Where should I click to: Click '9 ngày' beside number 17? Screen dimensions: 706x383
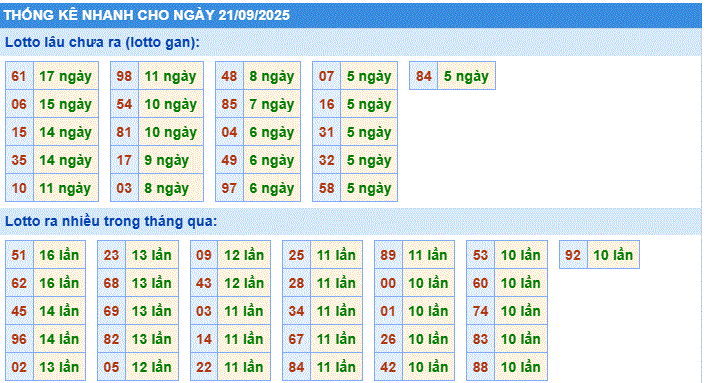point(171,160)
